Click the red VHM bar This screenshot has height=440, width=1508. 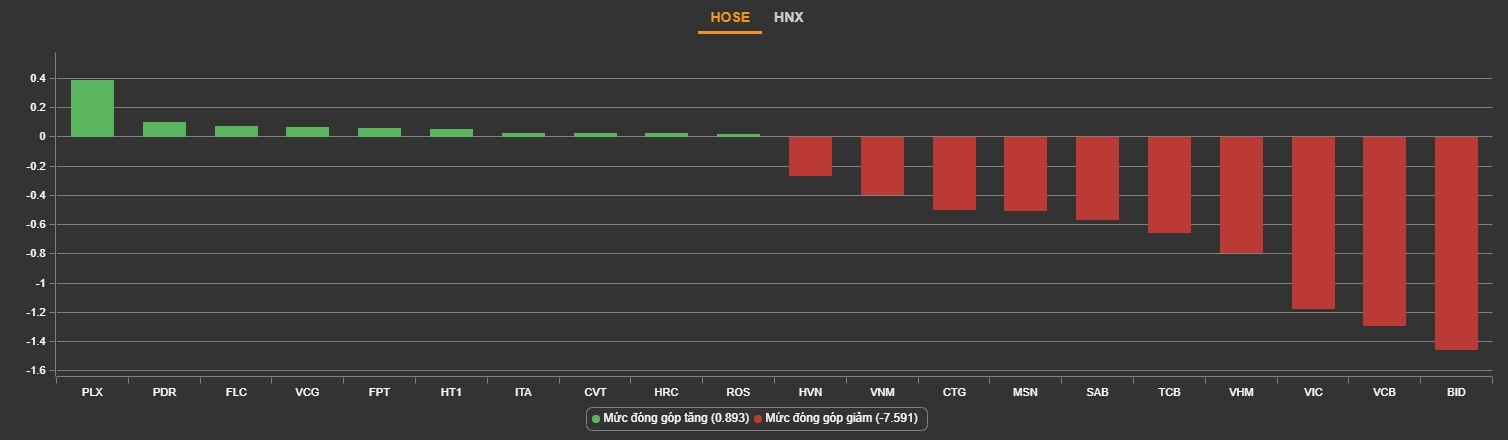point(1241,195)
